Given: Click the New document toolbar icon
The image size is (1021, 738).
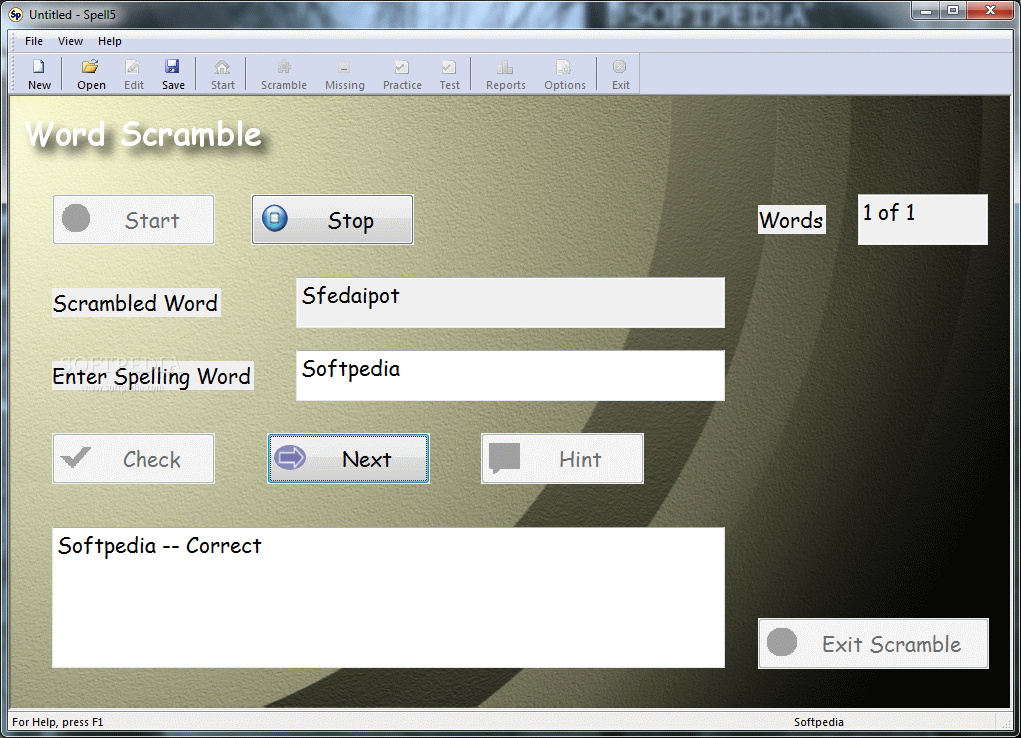Looking at the screenshot, I should 39,74.
